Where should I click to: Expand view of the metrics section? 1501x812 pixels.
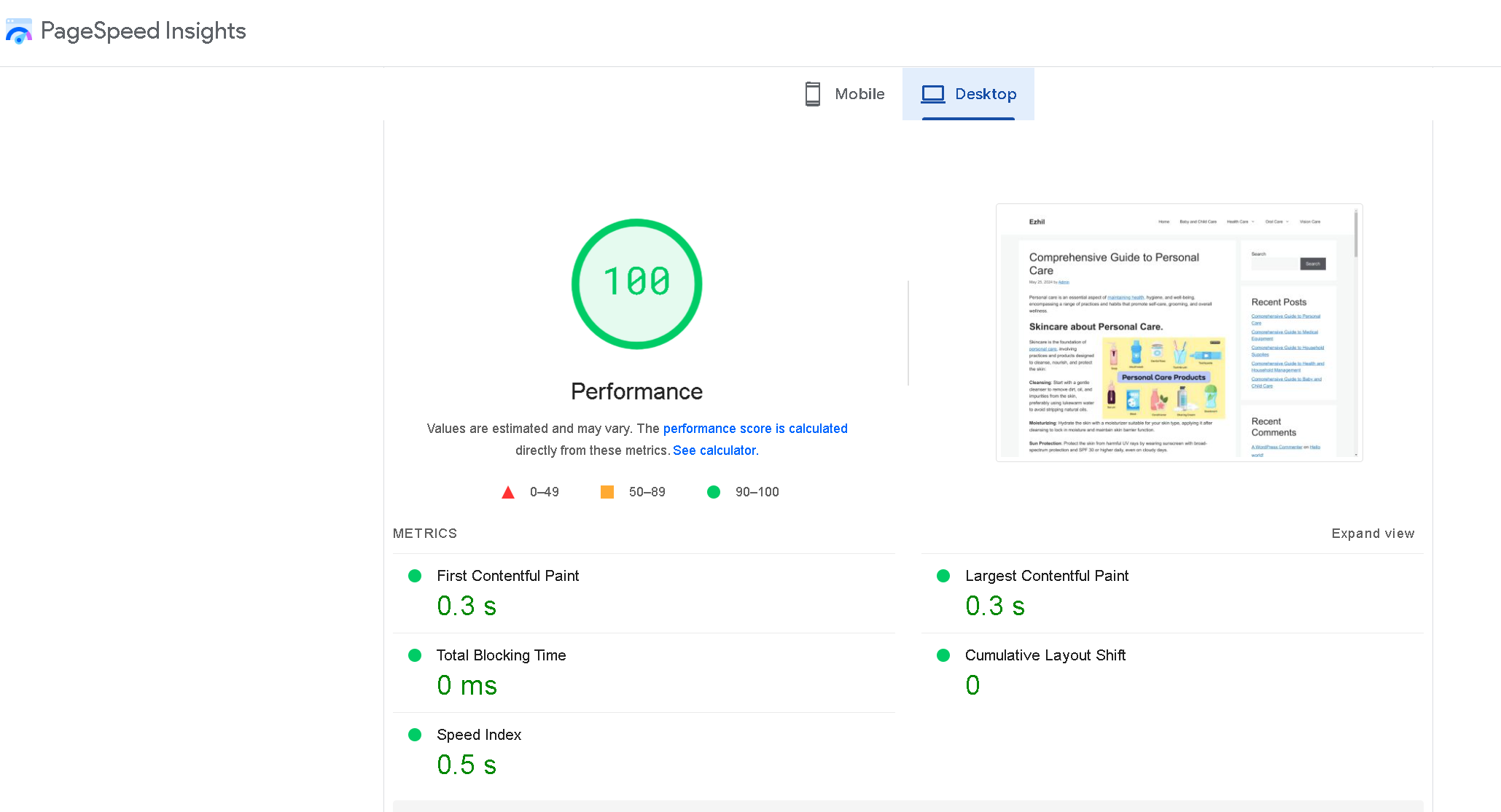point(1372,534)
